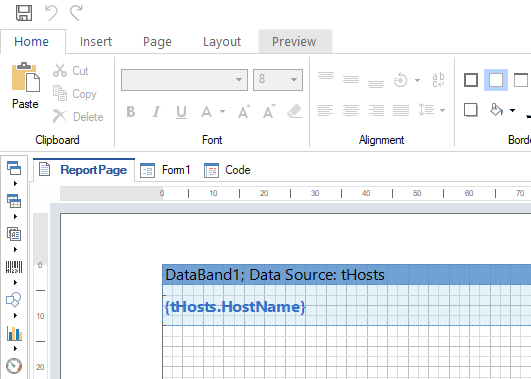Open the Page tab
The height and width of the screenshot is (379, 531).
[x=157, y=42]
